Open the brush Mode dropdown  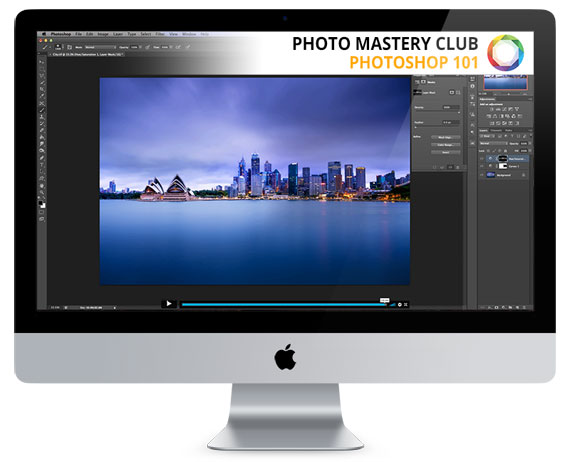coord(101,47)
